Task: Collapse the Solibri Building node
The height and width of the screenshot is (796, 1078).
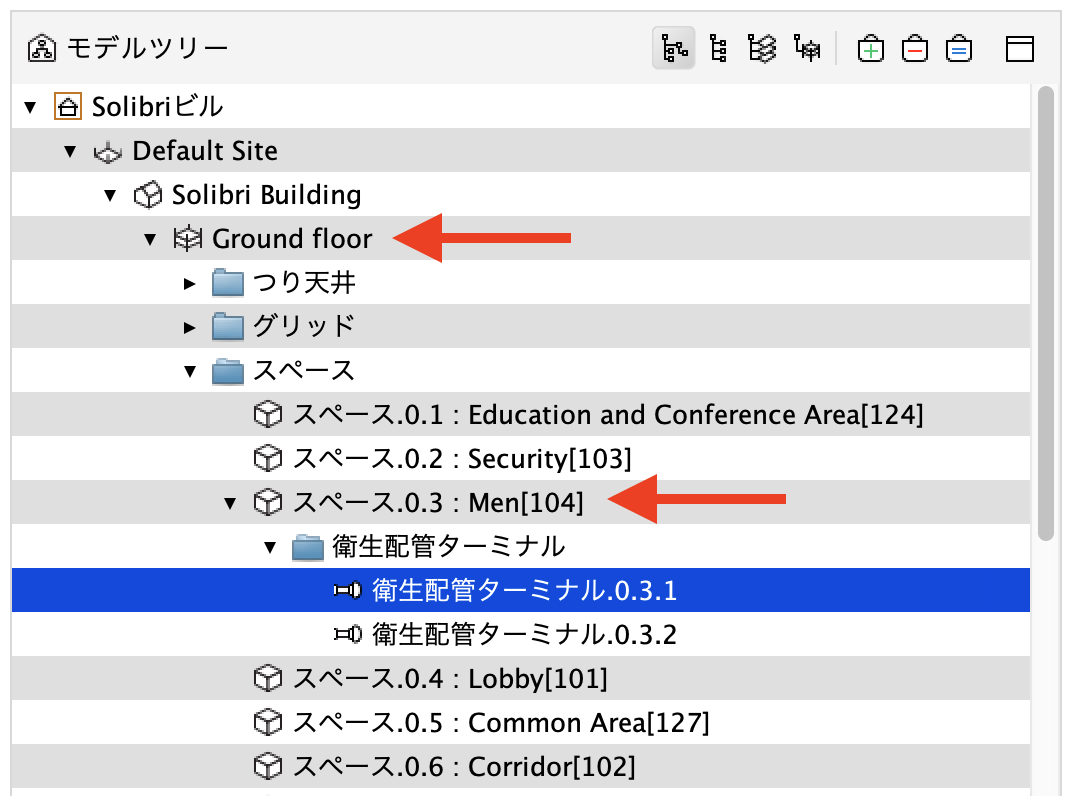Action: (x=110, y=195)
